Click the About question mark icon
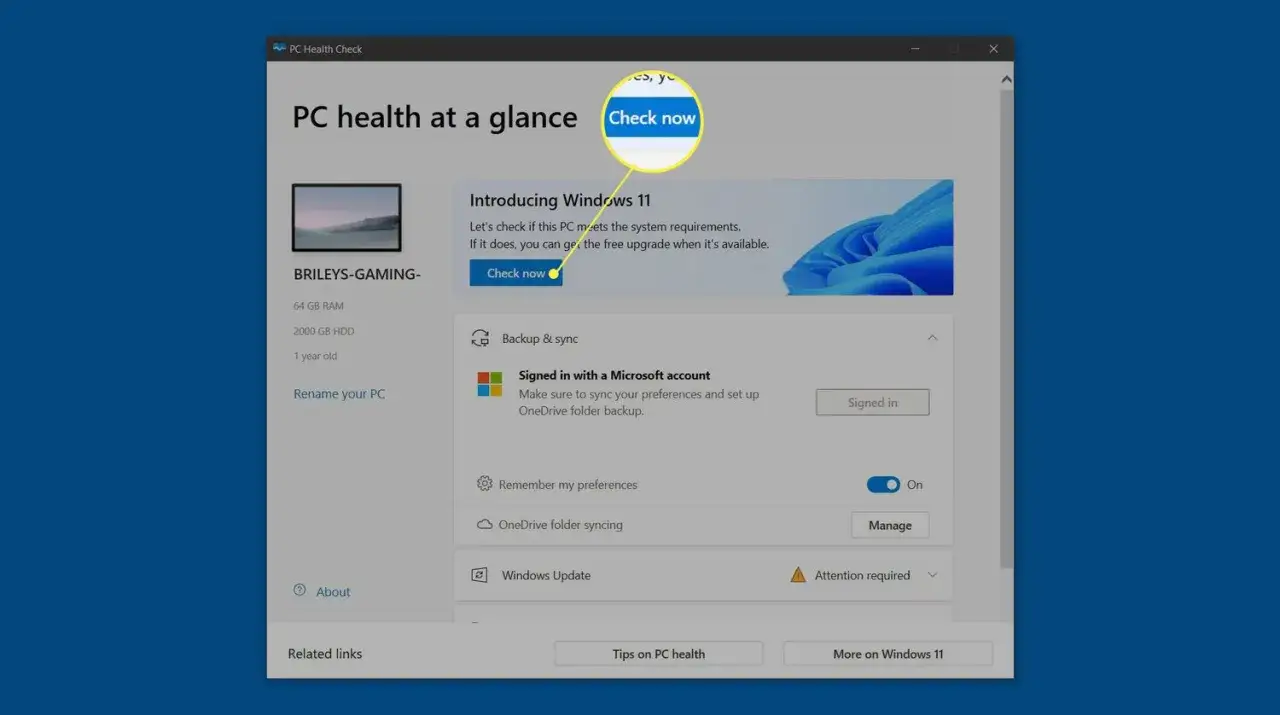Viewport: 1280px width, 715px height. (299, 590)
